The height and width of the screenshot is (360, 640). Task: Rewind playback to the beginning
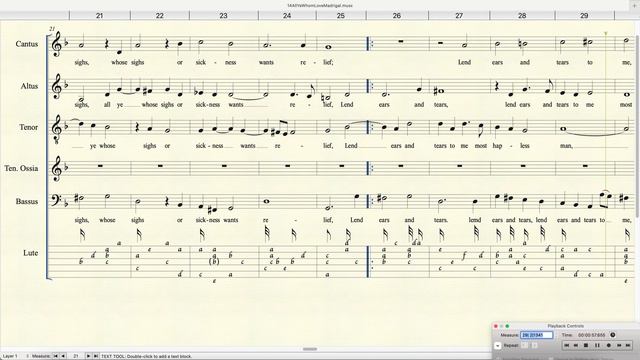tap(567, 345)
